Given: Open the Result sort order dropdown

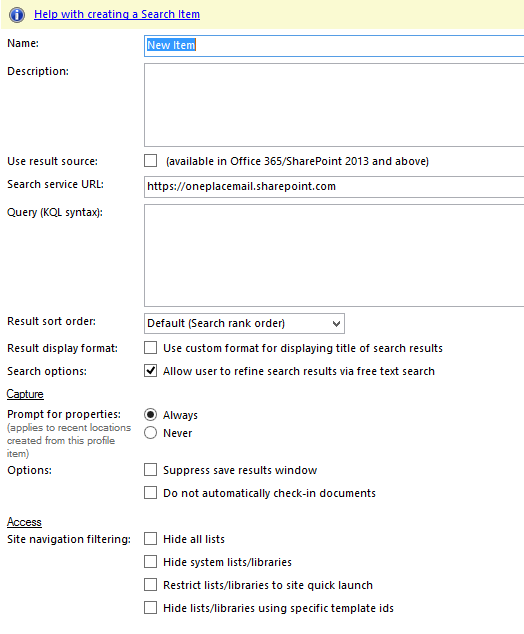Looking at the screenshot, I should (244, 323).
